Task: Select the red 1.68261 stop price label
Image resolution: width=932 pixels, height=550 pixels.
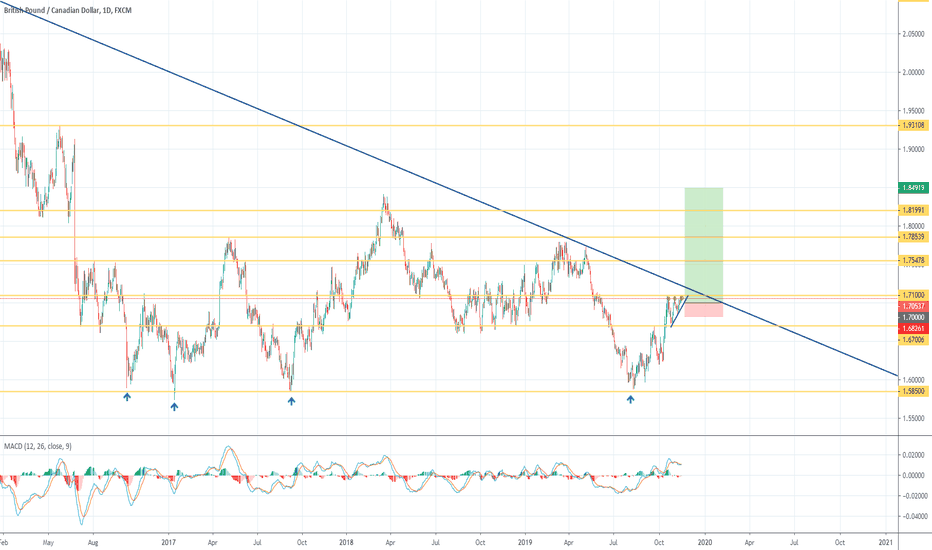Action: click(913, 327)
